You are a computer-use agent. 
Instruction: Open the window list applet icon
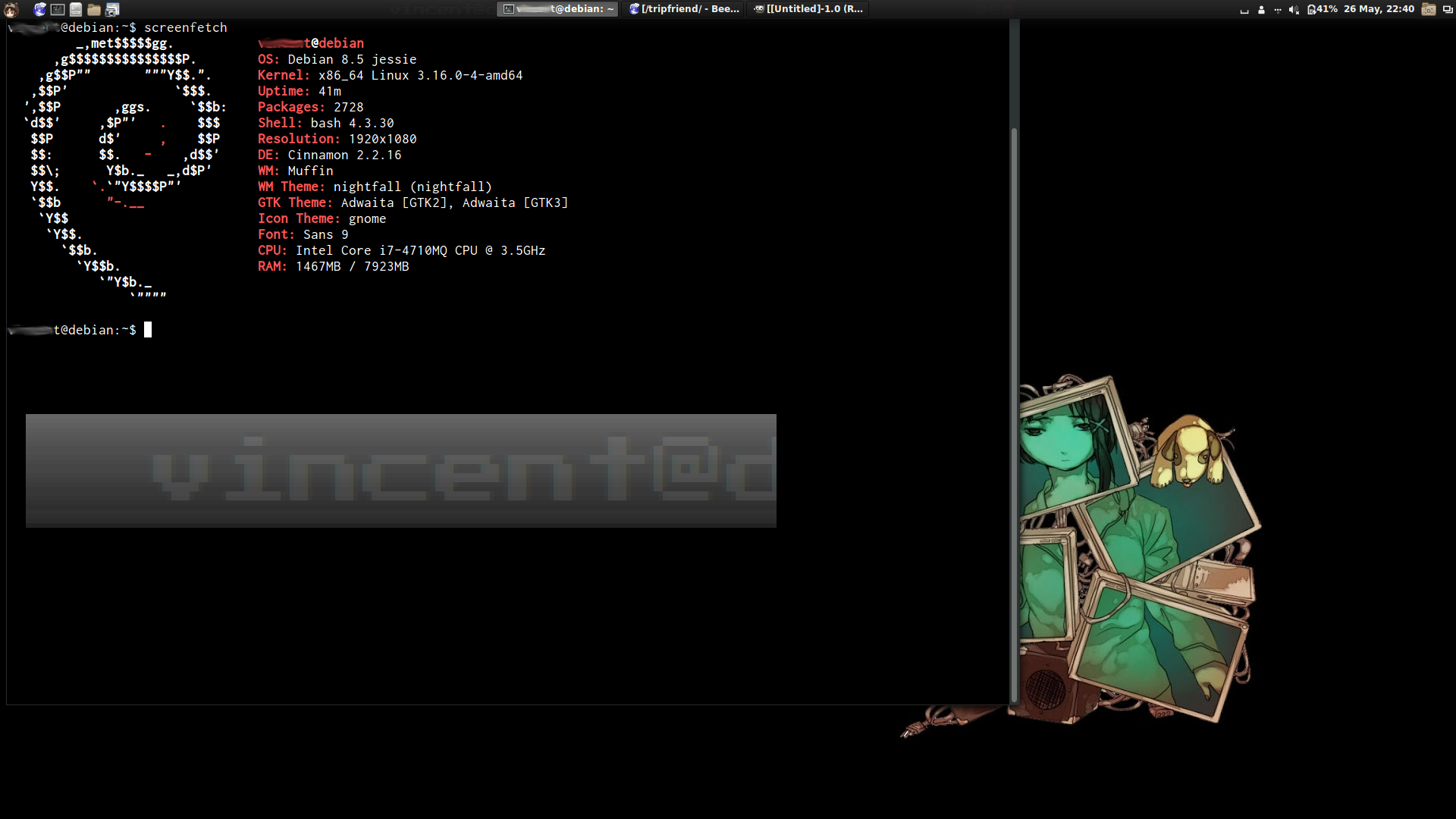pos(1447,10)
